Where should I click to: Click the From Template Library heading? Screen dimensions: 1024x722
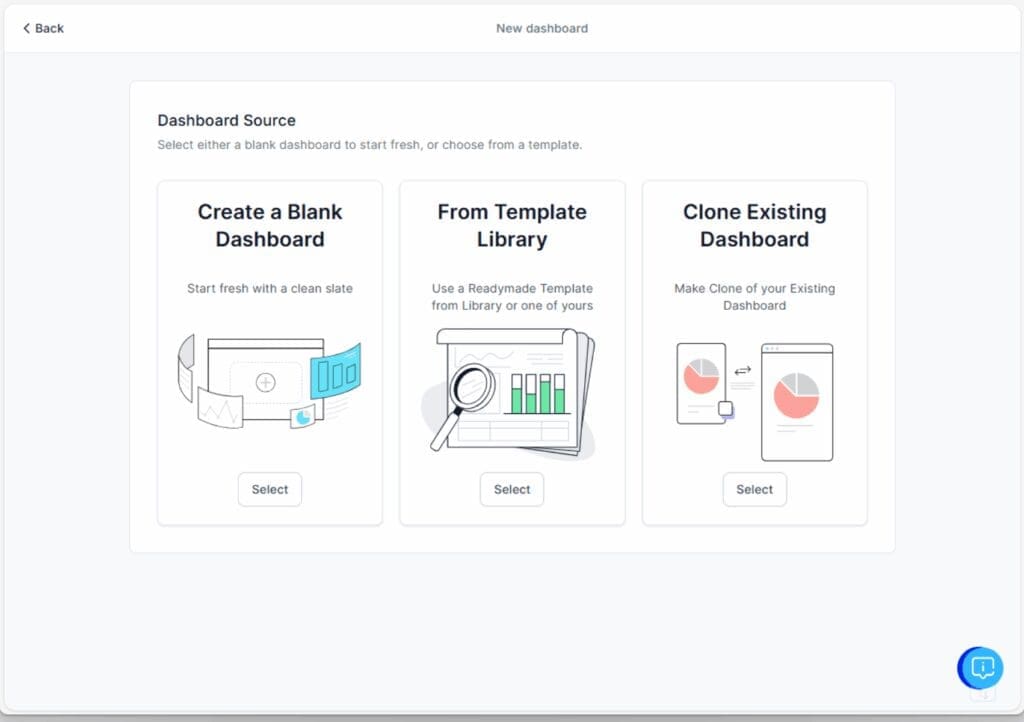pos(512,225)
